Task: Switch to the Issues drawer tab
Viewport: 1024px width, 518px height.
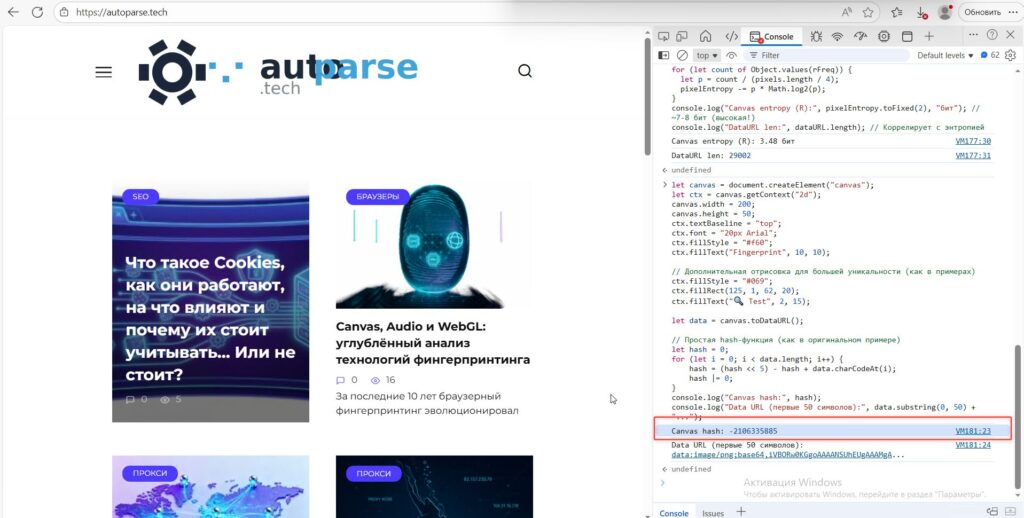Action: [713, 513]
